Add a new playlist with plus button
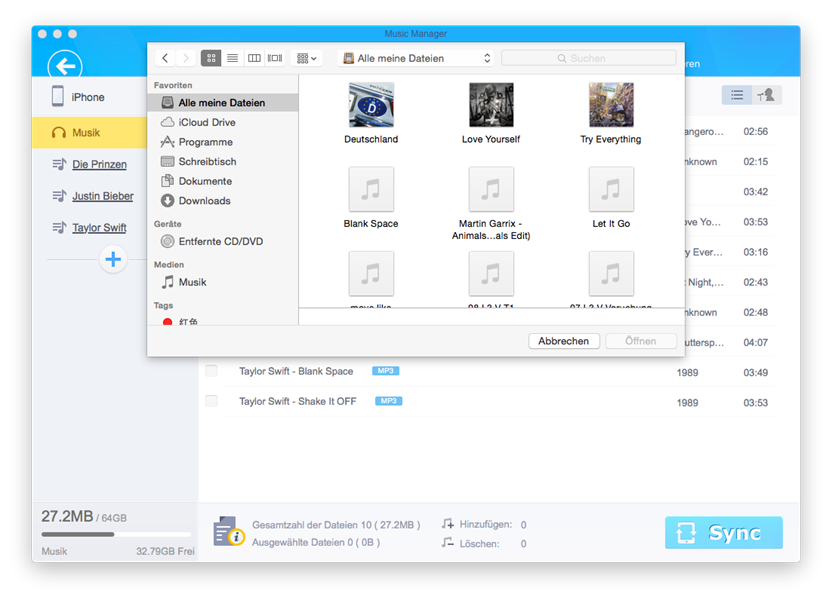This screenshot has width=832, height=600. [113, 259]
